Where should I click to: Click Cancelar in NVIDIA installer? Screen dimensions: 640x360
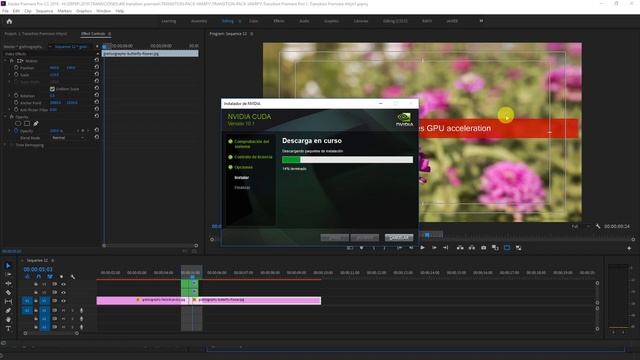tap(399, 238)
